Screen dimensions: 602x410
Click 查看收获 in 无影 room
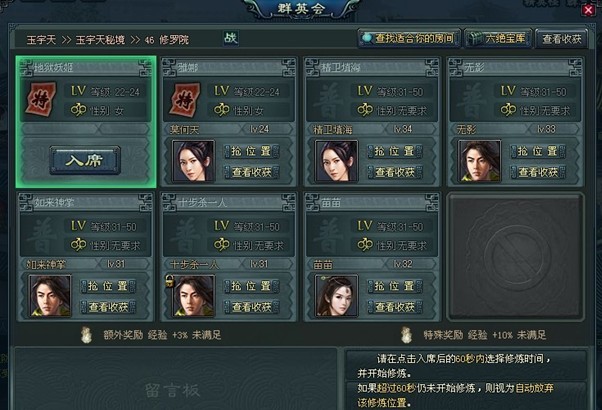point(538,172)
